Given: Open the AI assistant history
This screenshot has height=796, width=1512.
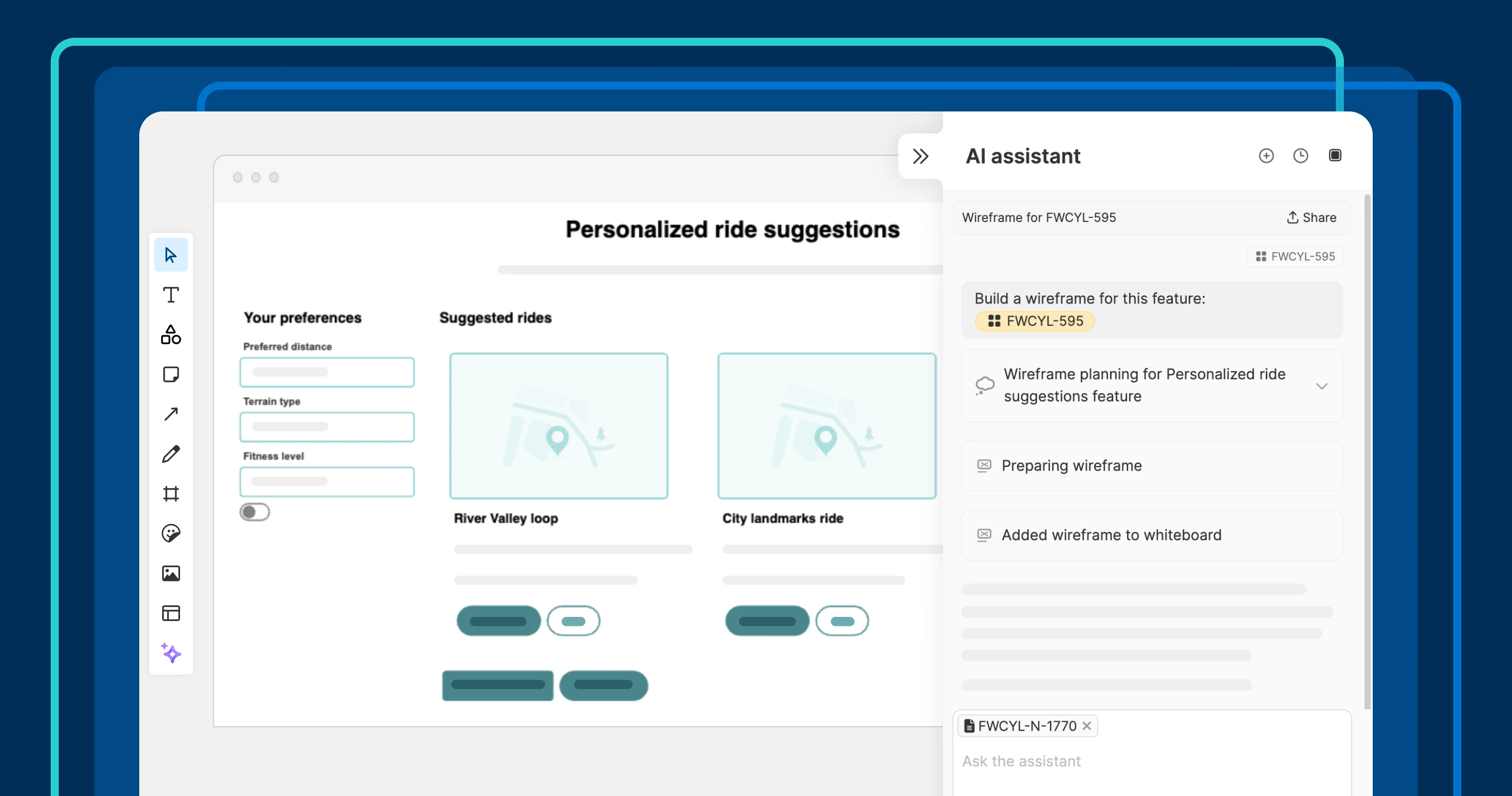Looking at the screenshot, I should pyautogui.click(x=1300, y=156).
